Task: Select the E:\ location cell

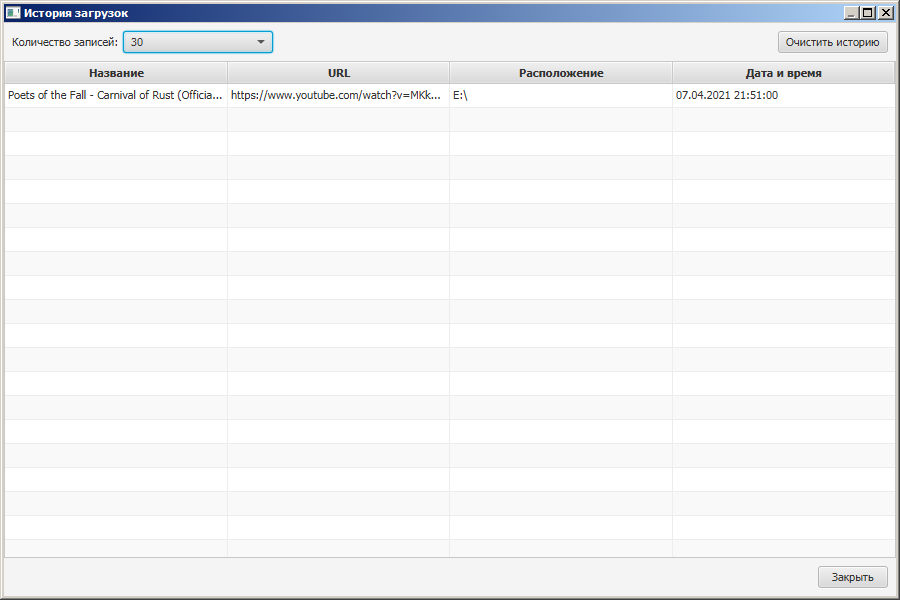Action: (x=561, y=95)
